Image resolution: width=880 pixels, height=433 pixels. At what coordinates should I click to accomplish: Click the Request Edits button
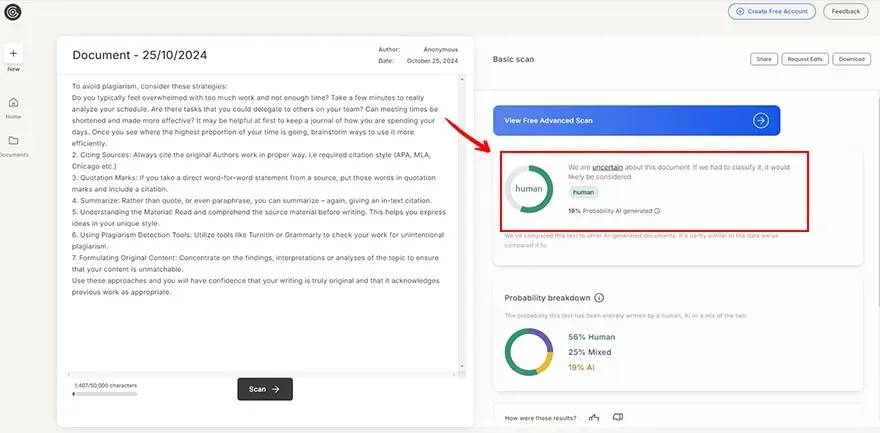click(804, 59)
